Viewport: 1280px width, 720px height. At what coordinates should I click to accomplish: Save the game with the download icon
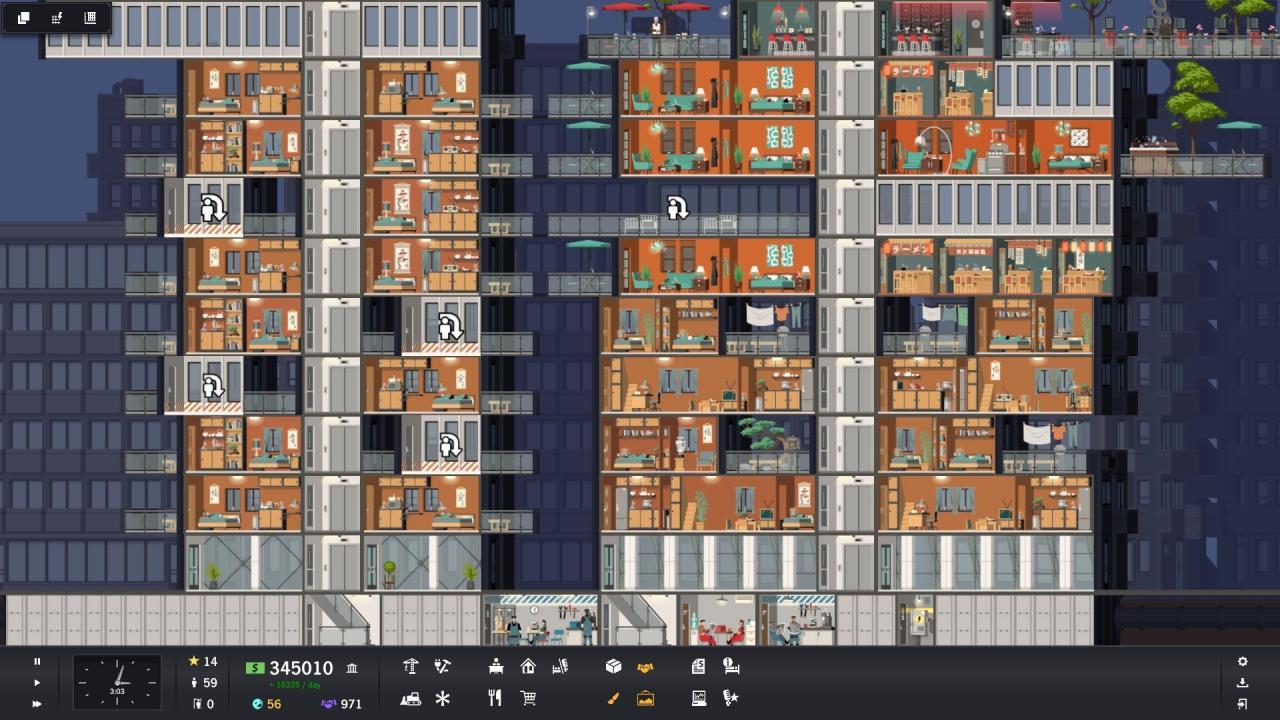pyautogui.click(x=1243, y=682)
